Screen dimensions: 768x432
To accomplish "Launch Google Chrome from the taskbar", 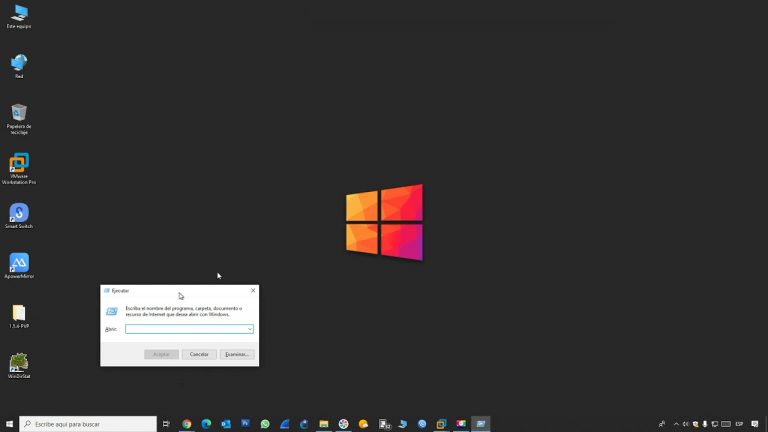I will 187,424.
